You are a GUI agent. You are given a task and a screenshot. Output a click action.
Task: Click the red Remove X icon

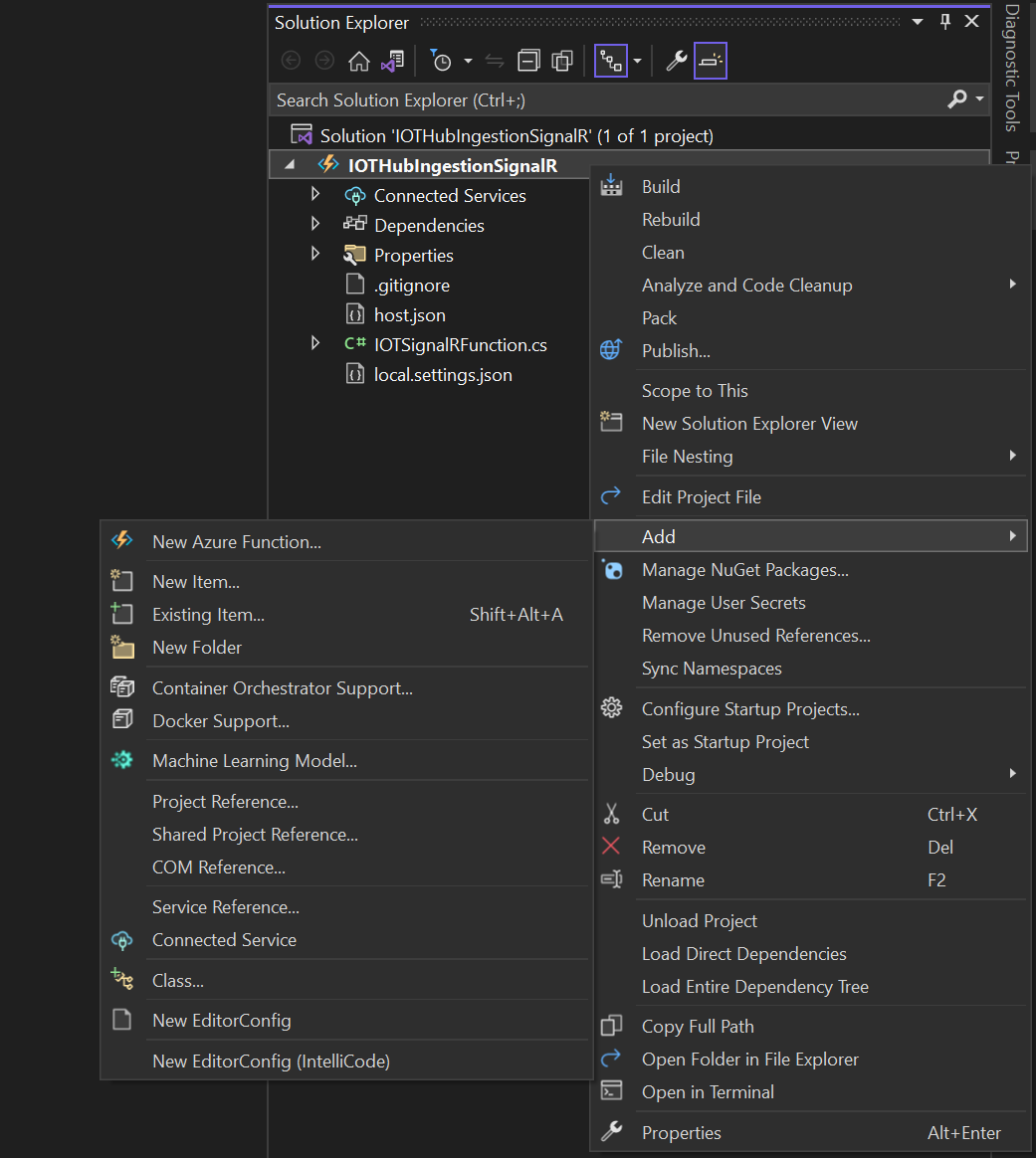pos(611,846)
